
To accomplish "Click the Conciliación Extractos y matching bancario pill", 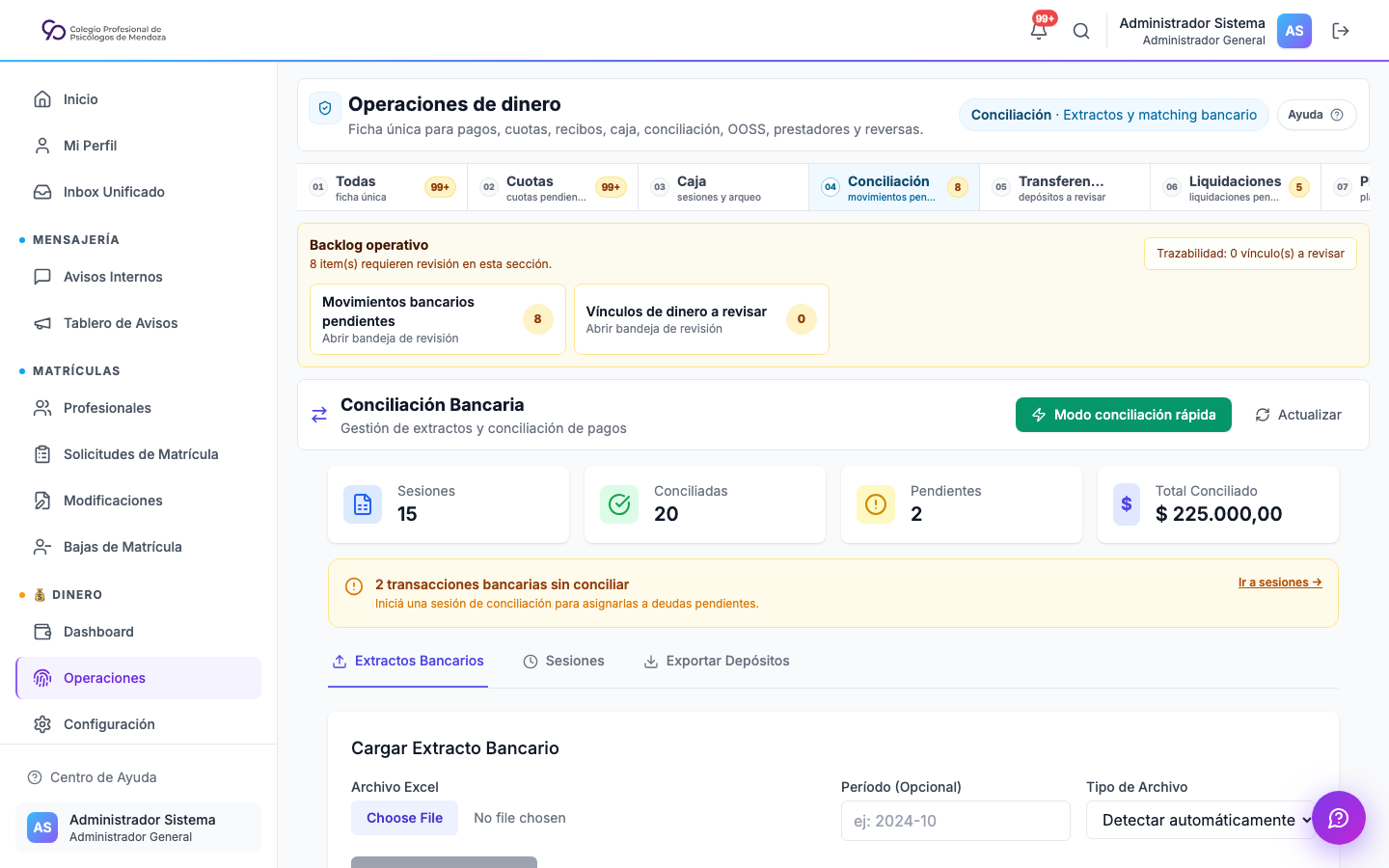I will (x=1114, y=115).
